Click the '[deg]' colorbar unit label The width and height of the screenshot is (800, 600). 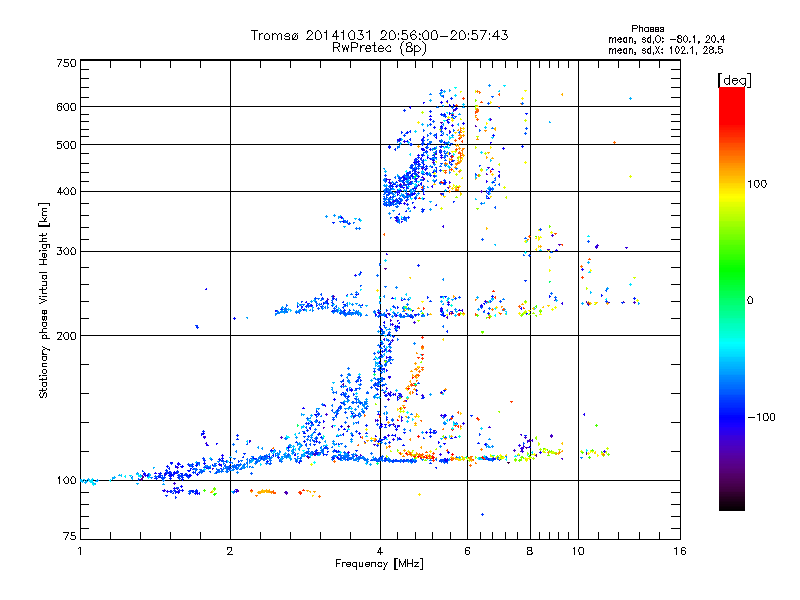734,80
